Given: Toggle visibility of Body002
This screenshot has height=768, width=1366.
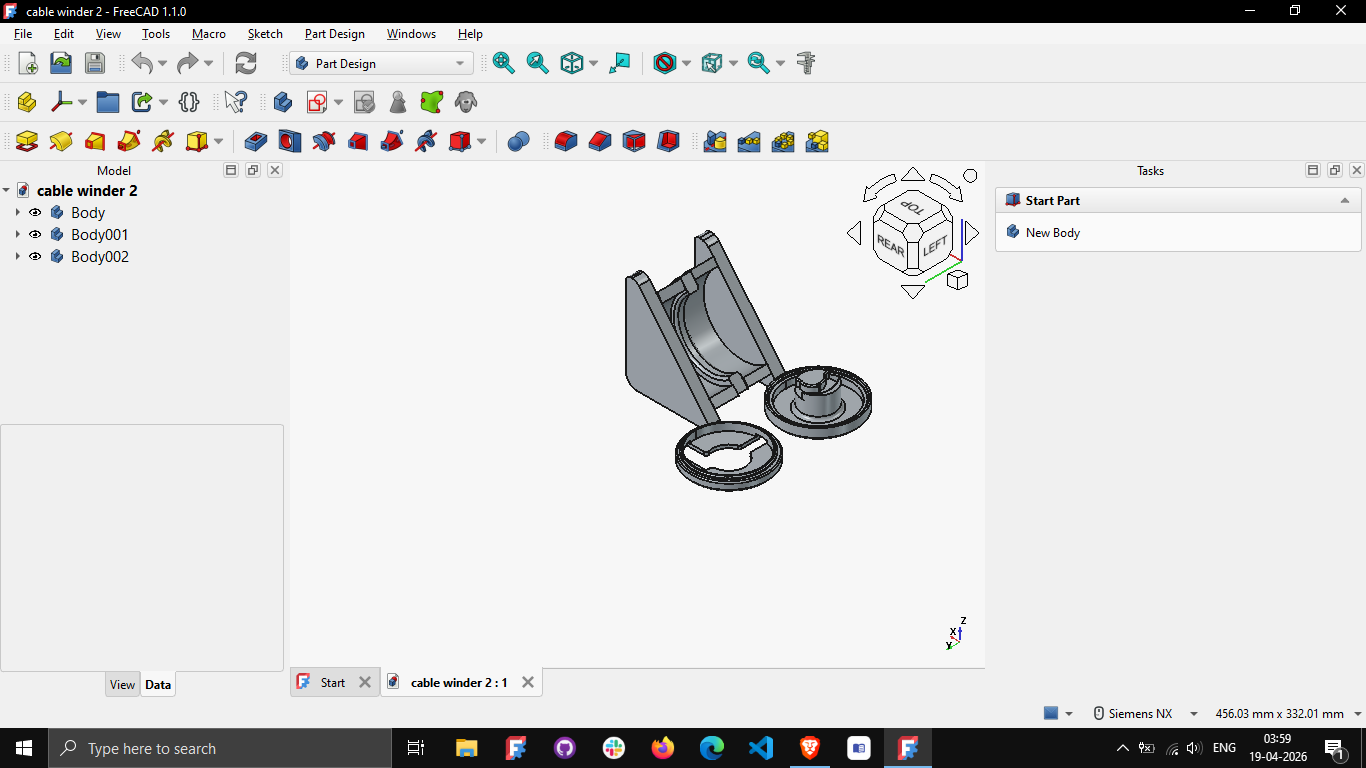Looking at the screenshot, I should pyautogui.click(x=35, y=256).
